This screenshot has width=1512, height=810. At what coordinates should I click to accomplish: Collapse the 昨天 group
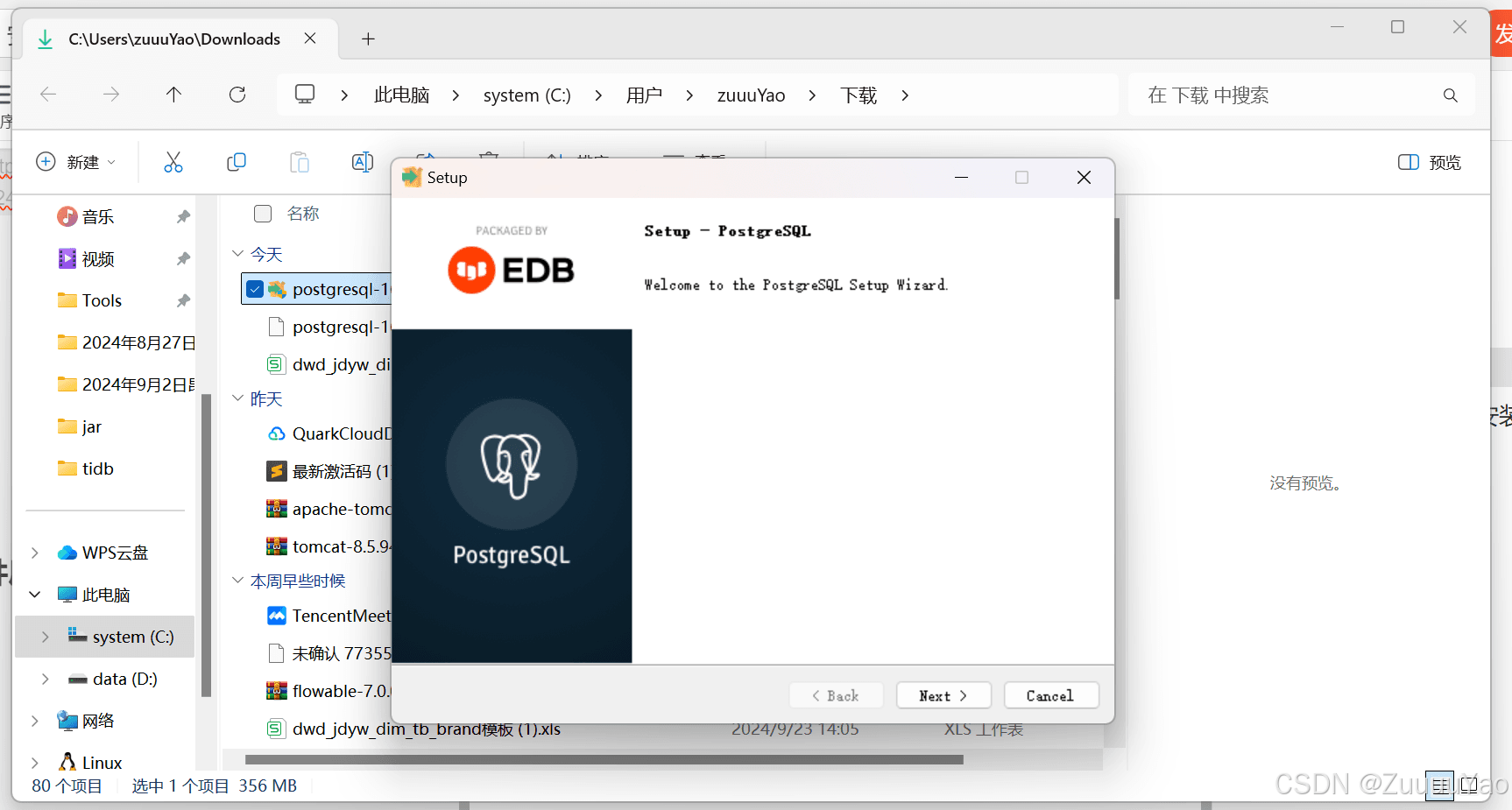(x=237, y=398)
